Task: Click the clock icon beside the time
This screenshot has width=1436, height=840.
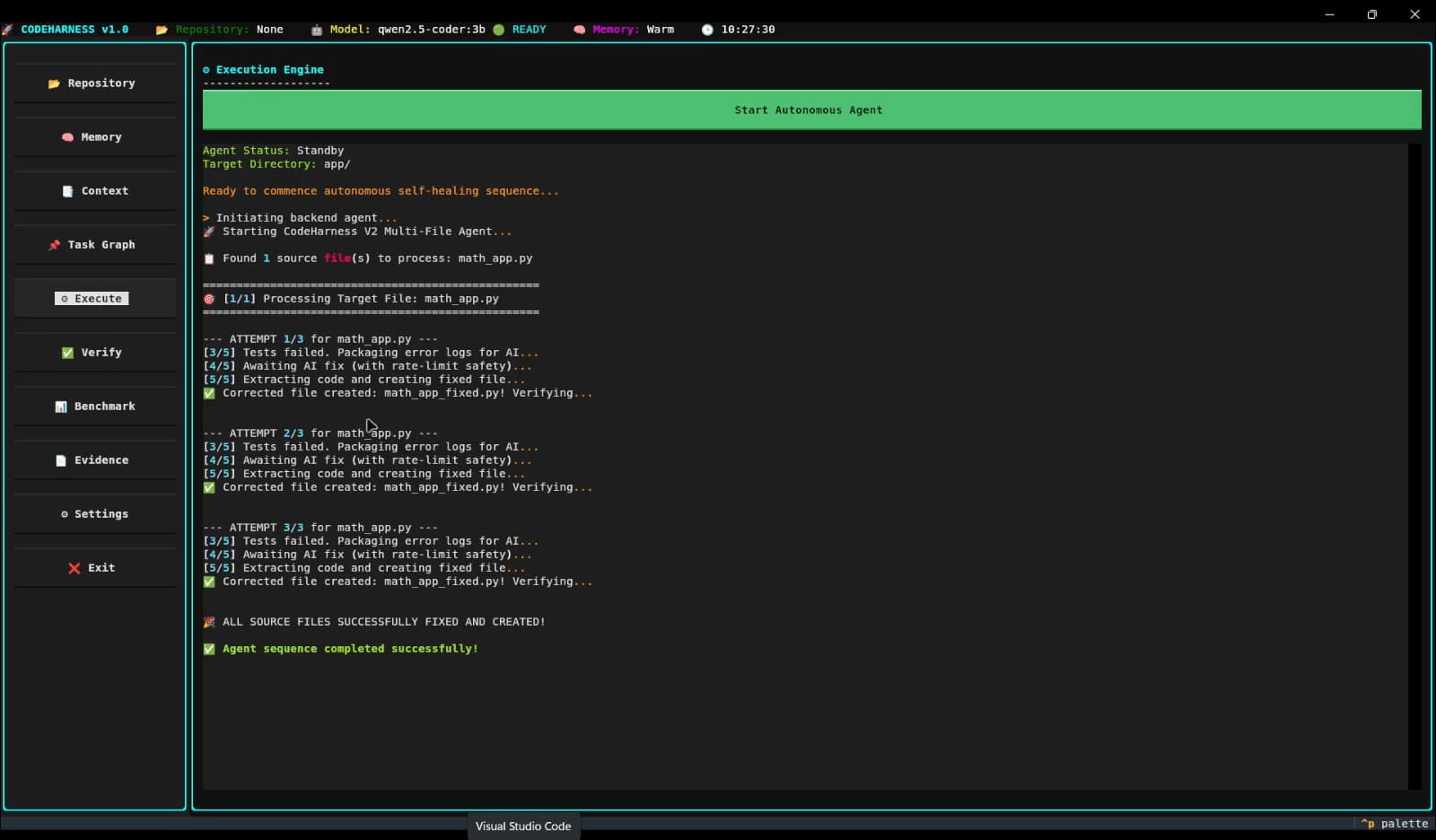Action: (x=707, y=30)
